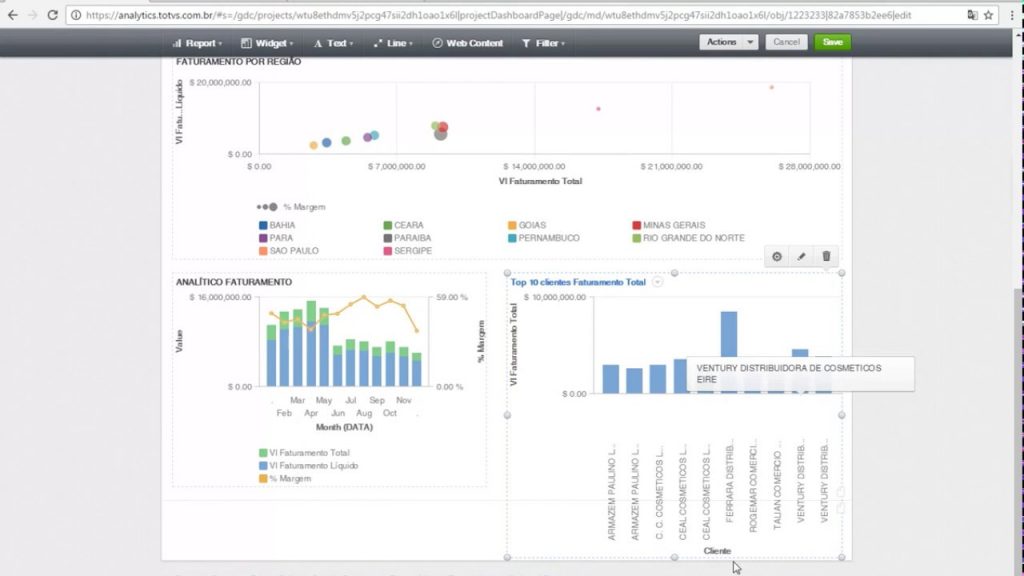Click the GOIAS color swatch in the legend

coord(512,225)
